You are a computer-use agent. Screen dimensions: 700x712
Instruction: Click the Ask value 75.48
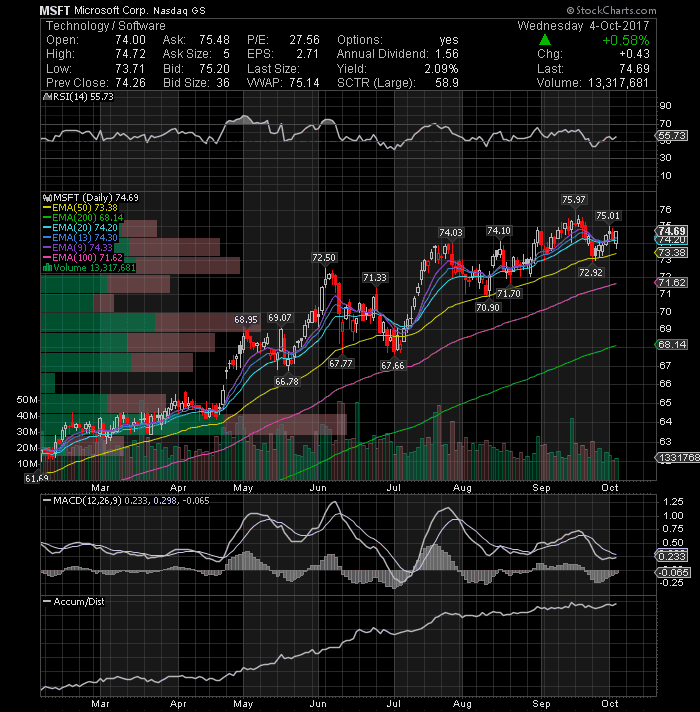(x=214, y=40)
